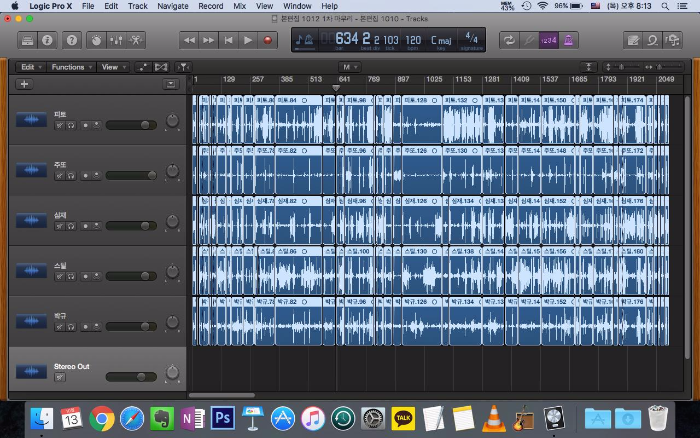The width and height of the screenshot is (700, 438).
Task: Open the M dropdown above the ruler
Action: coord(350,67)
